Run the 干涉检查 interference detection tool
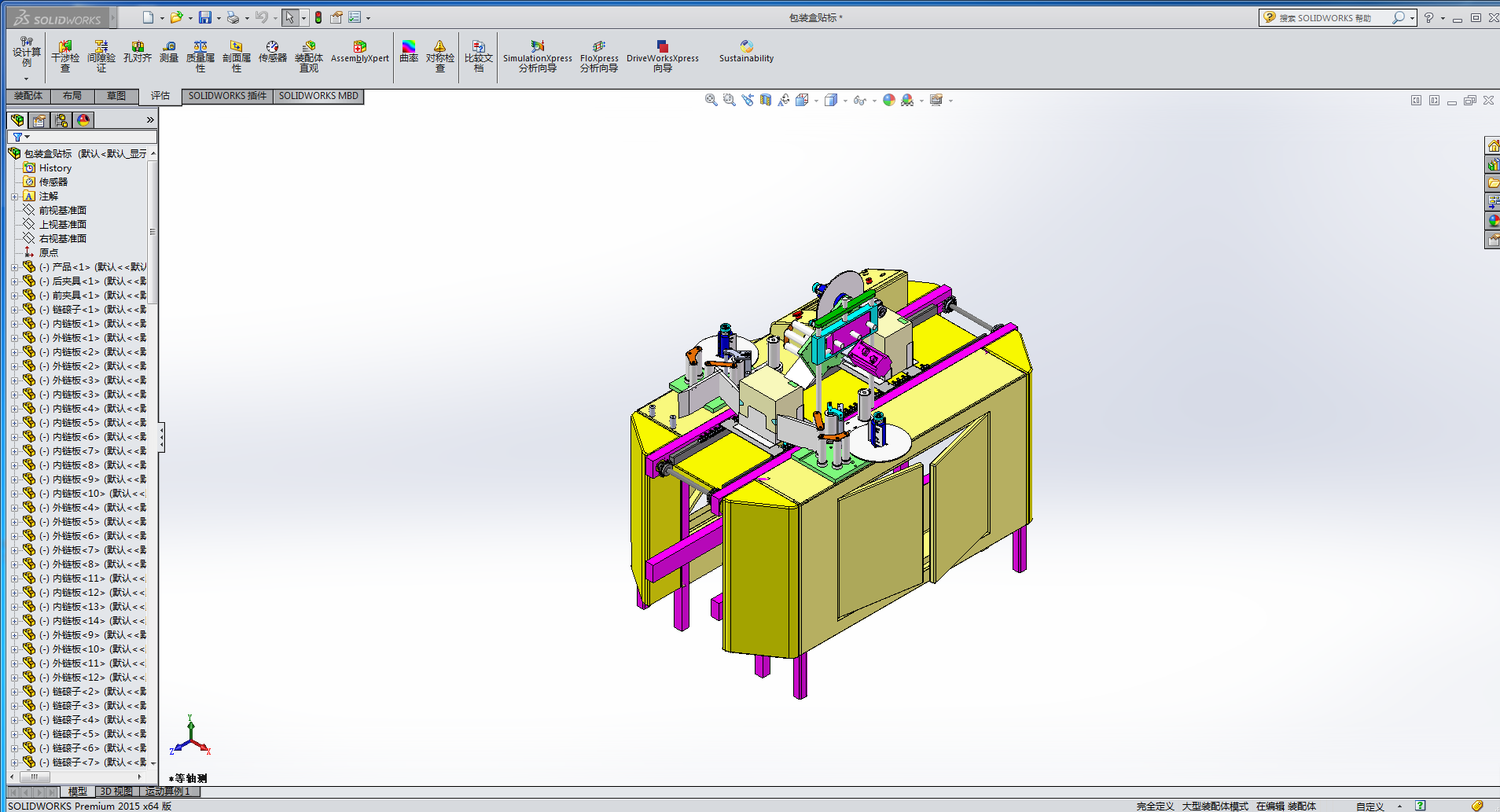This screenshot has height=812, width=1500. tap(65, 57)
